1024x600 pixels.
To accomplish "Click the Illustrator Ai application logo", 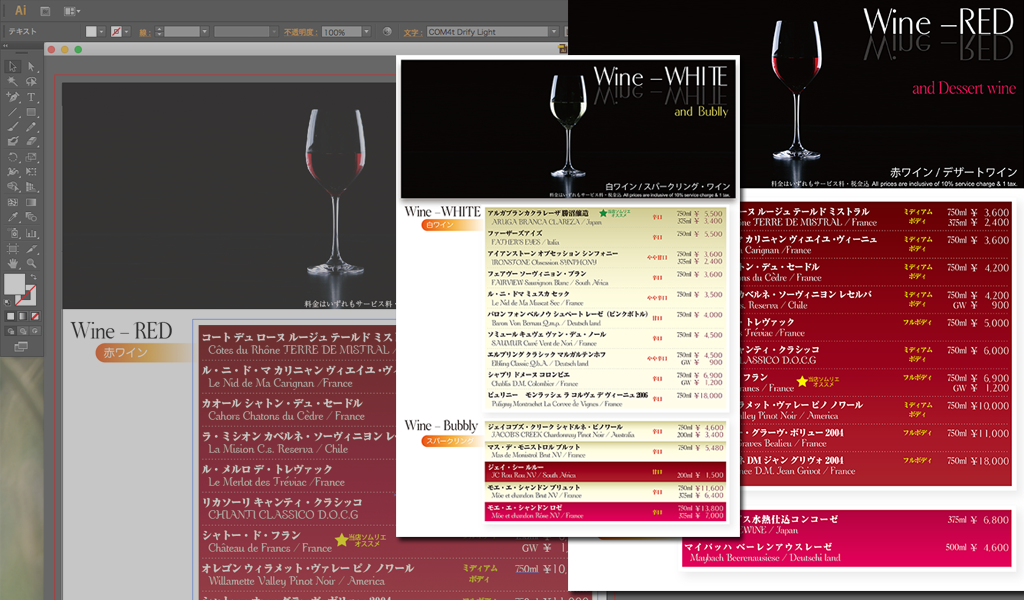I will (20, 10).
